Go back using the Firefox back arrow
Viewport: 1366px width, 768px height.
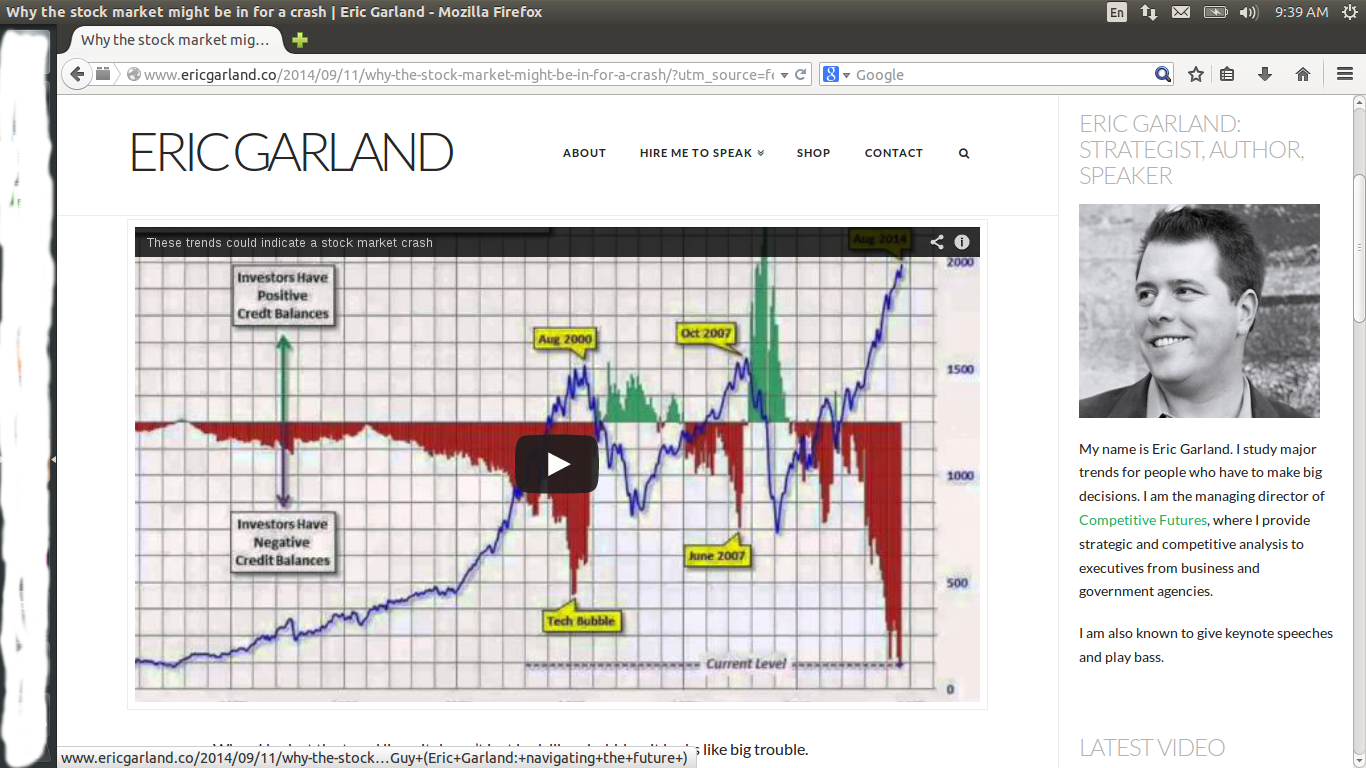click(x=77, y=74)
